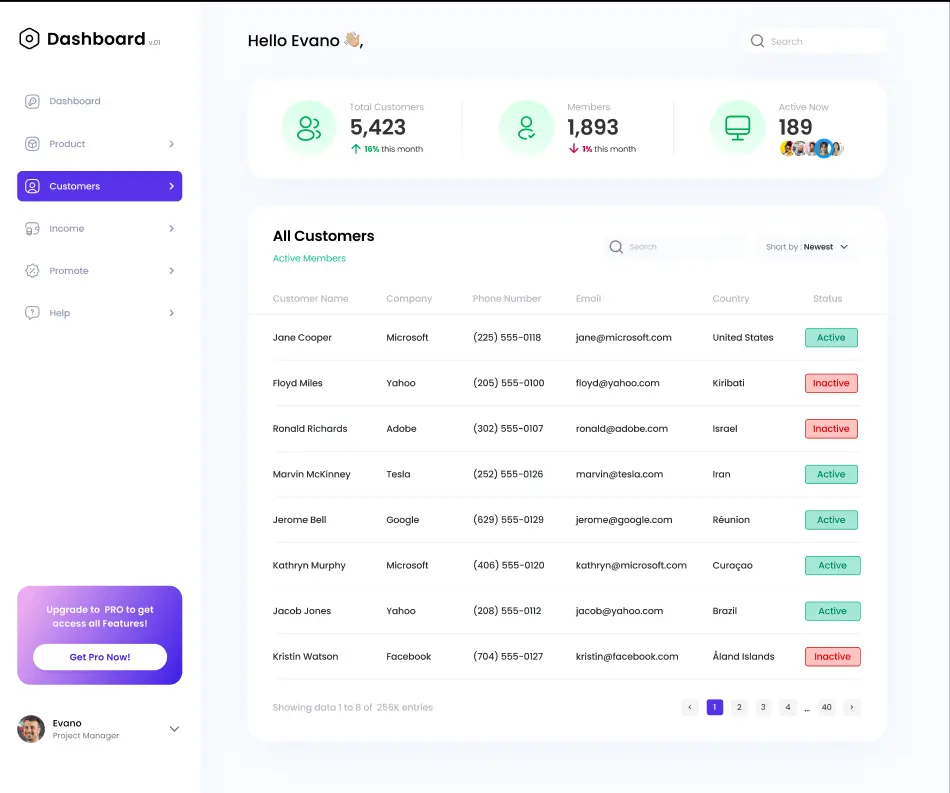Expand the Product sidebar section chevron
The image size is (950, 793).
tap(170, 144)
